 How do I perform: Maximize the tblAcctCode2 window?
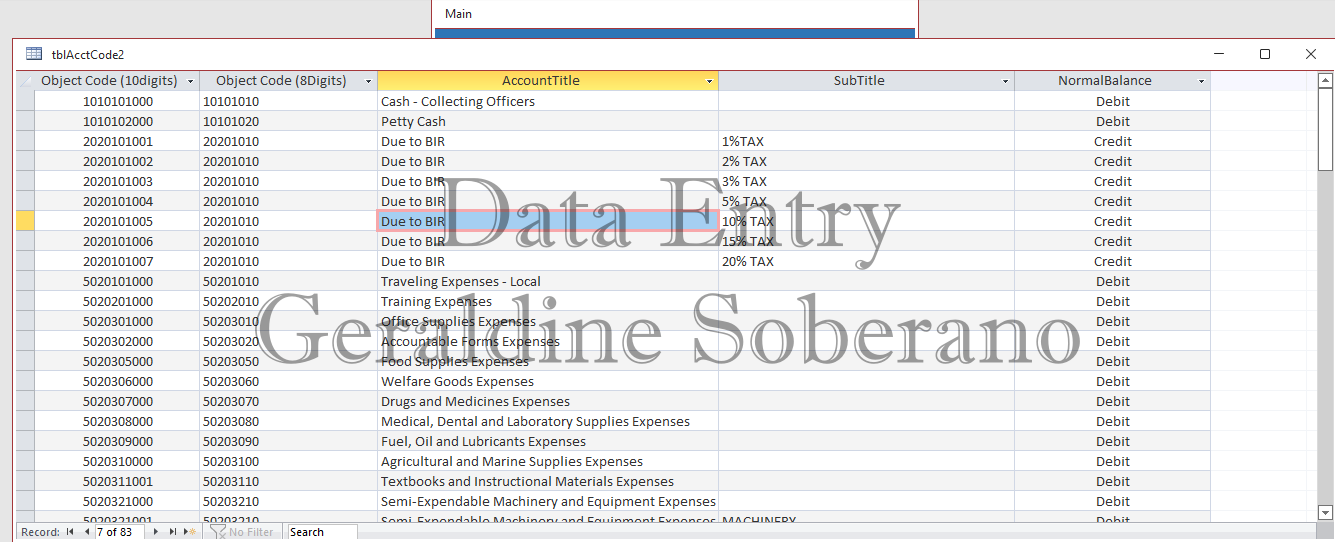pos(1265,54)
